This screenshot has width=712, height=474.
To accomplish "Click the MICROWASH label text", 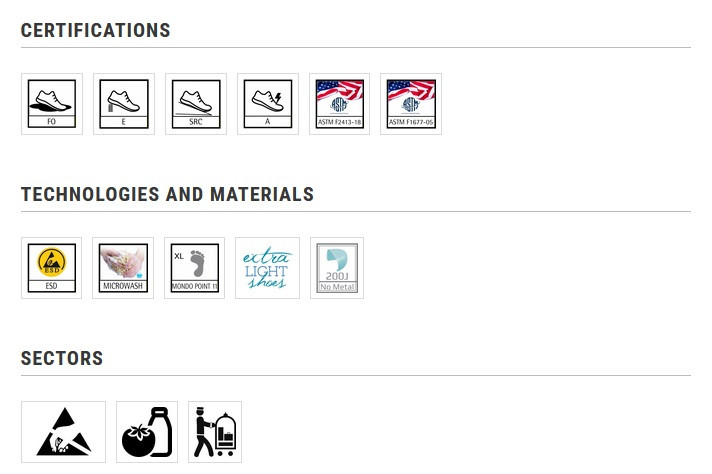I will click(x=123, y=286).
